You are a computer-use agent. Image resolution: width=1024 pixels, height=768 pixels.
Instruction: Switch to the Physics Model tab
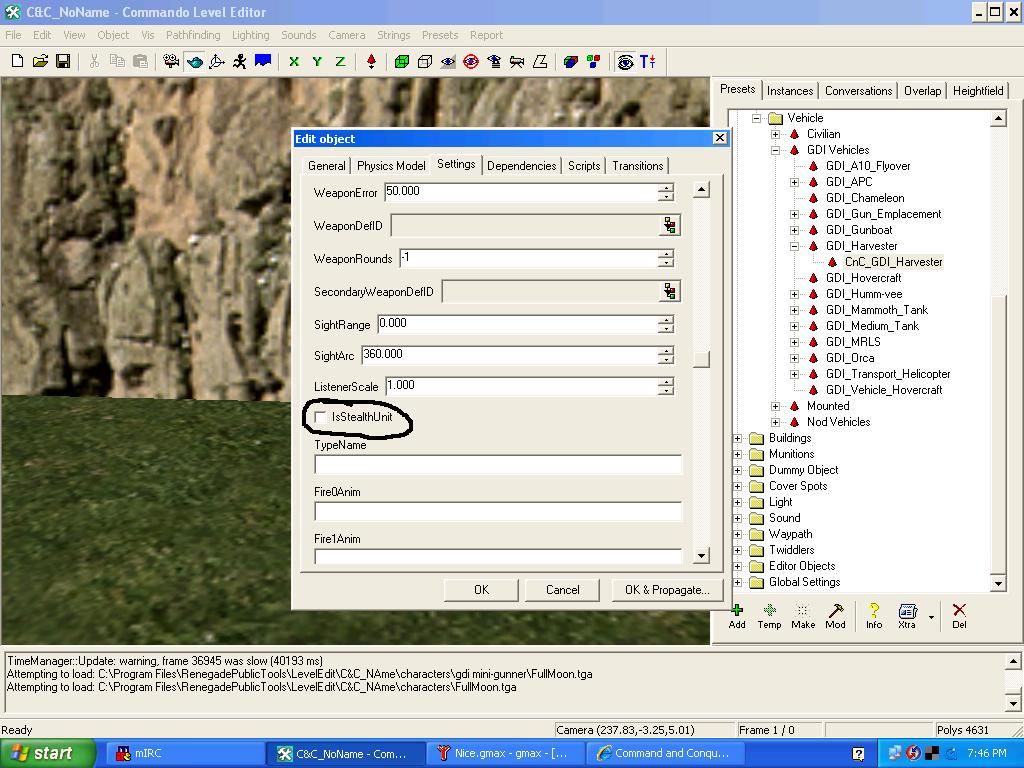(x=391, y=166)
